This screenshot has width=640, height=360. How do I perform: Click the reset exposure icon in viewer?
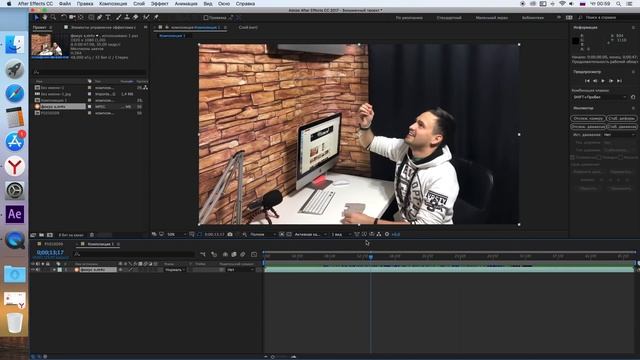click(387, 234)
